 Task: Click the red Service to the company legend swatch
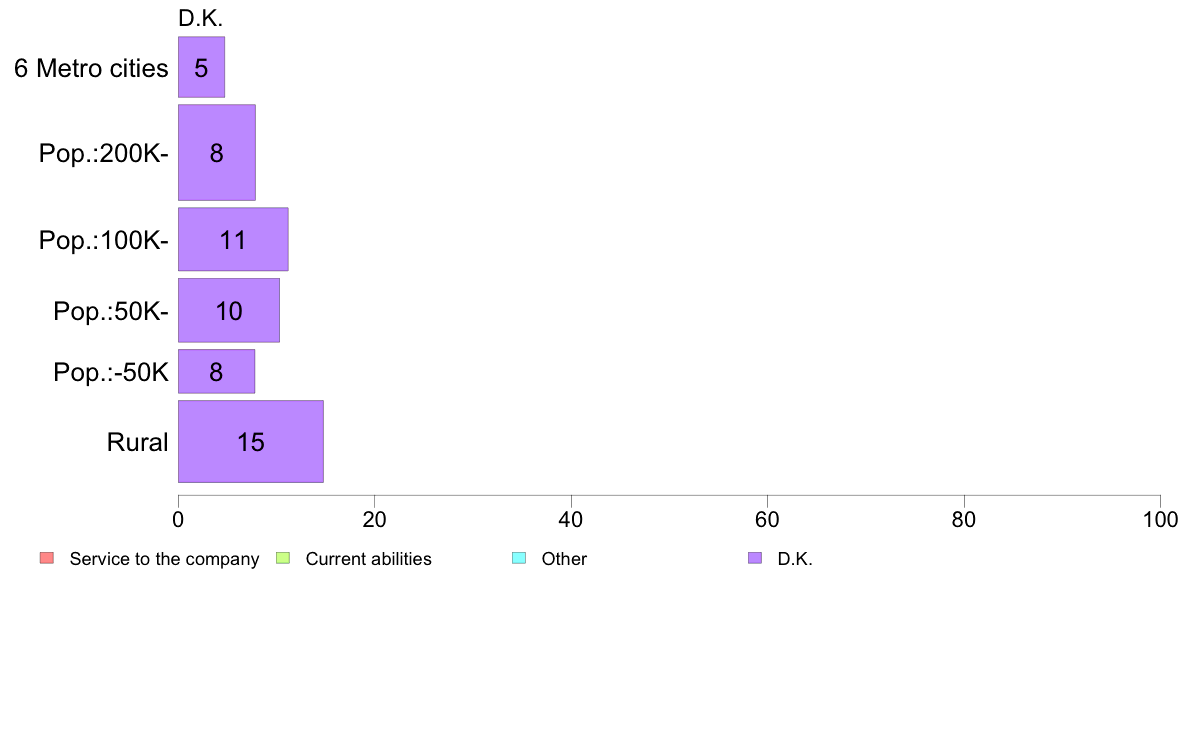pyautogui.click(x=46, y=558)
